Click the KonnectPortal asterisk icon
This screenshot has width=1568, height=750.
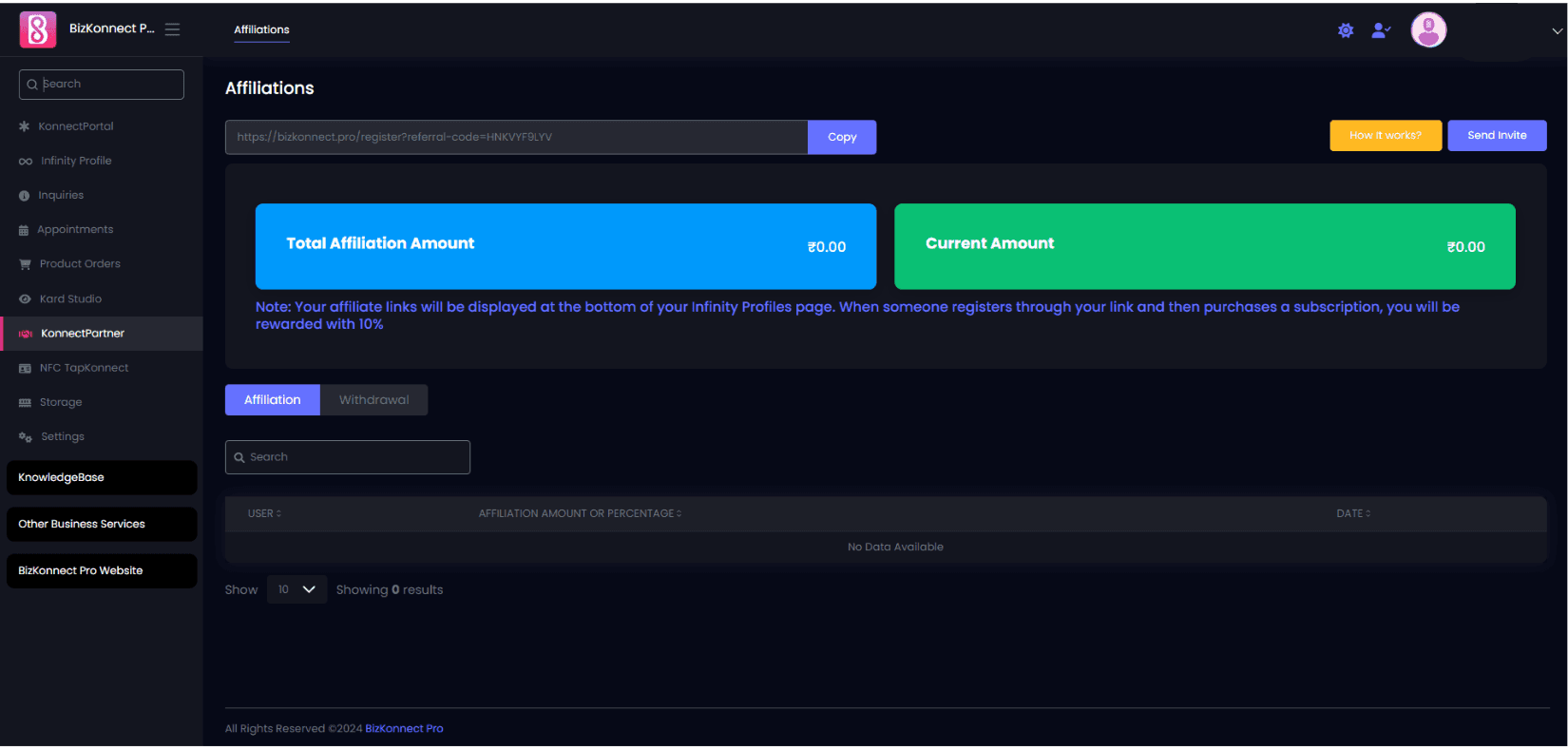coord(25,126)
